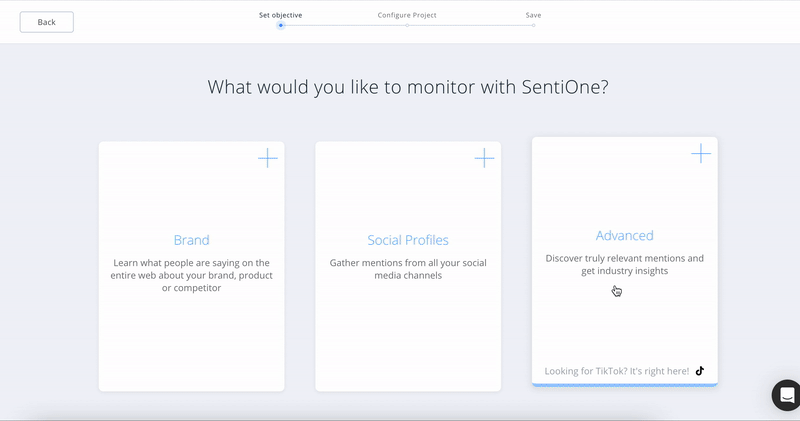
Task: Click the plus icon on Advanced card
Action: tap(701, 154)
